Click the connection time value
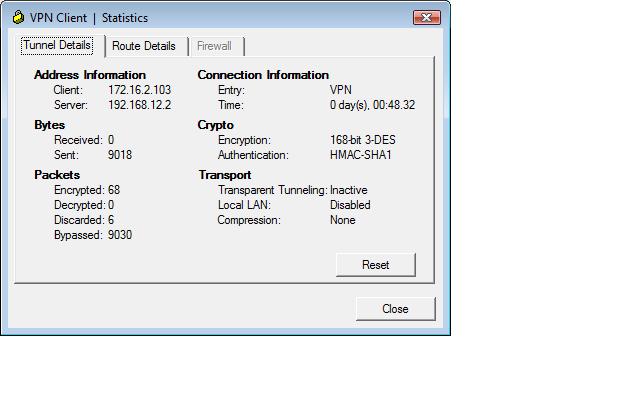640x400 pixels. [x=372, y=105]
